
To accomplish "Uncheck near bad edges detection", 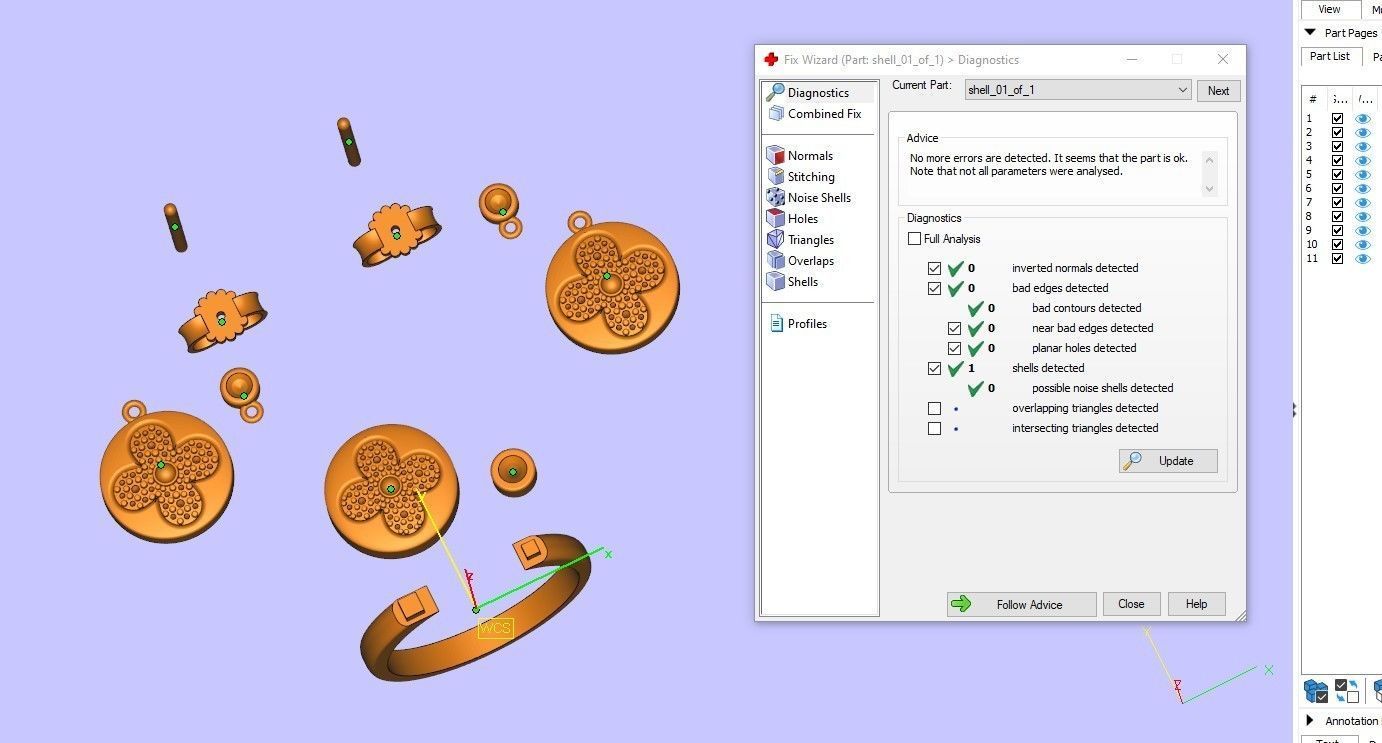I will pos(954,328).
